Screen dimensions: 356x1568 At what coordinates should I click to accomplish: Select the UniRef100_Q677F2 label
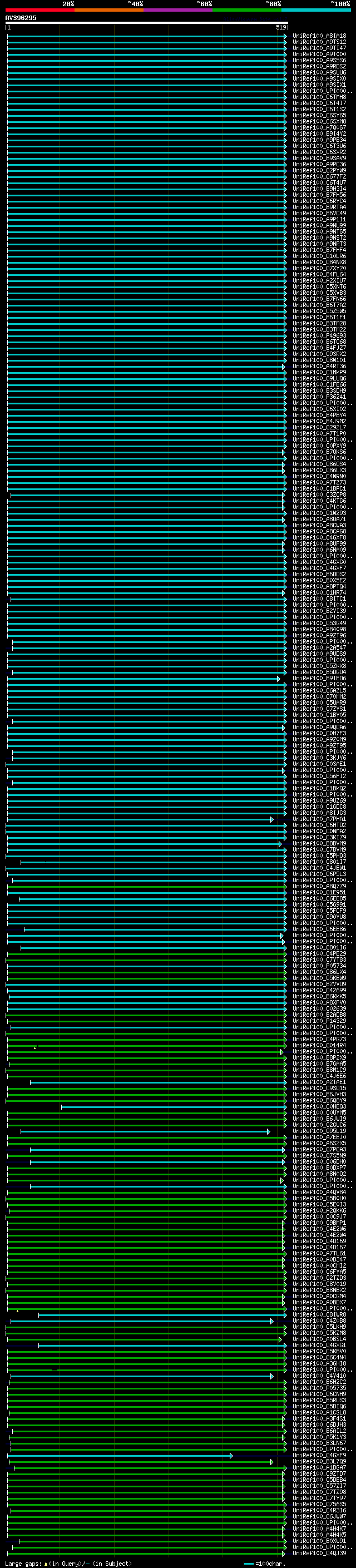pos(319,176)
